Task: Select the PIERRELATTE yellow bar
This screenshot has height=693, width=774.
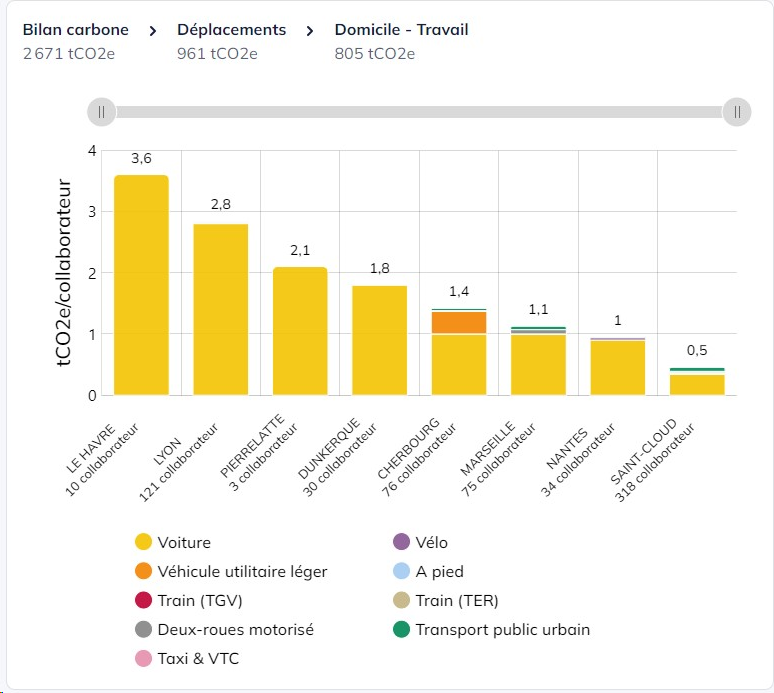Action: click(x=300, y=331)
